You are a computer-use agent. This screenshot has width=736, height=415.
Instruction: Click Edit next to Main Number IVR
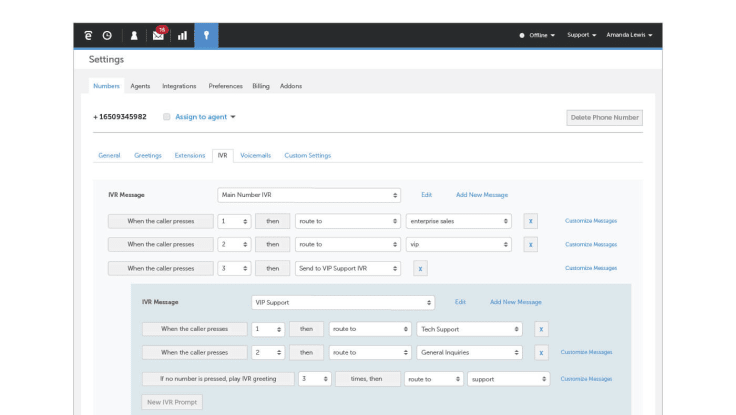[426, 195]
